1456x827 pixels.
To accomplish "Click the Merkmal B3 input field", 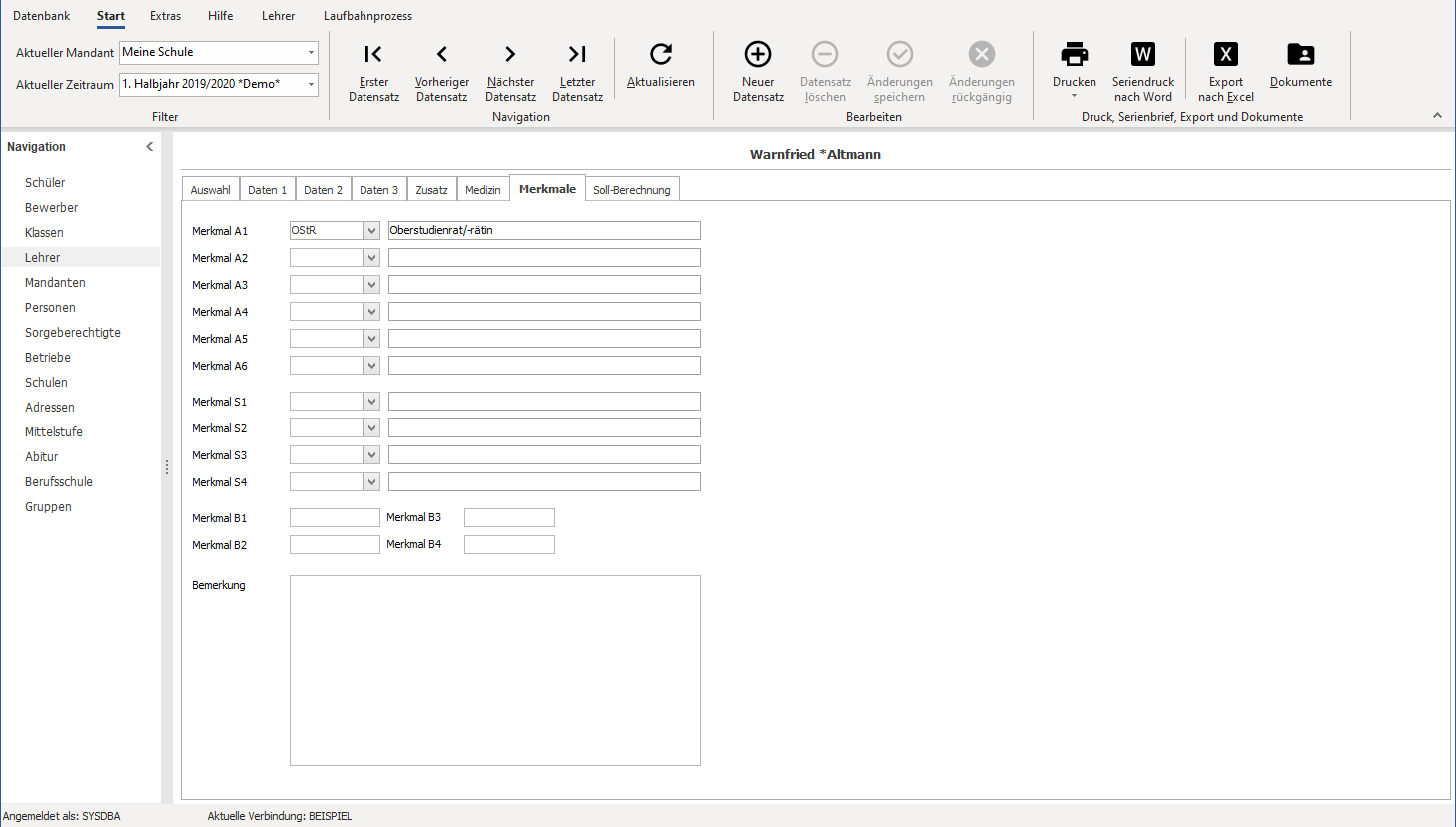I will (509, 518).
